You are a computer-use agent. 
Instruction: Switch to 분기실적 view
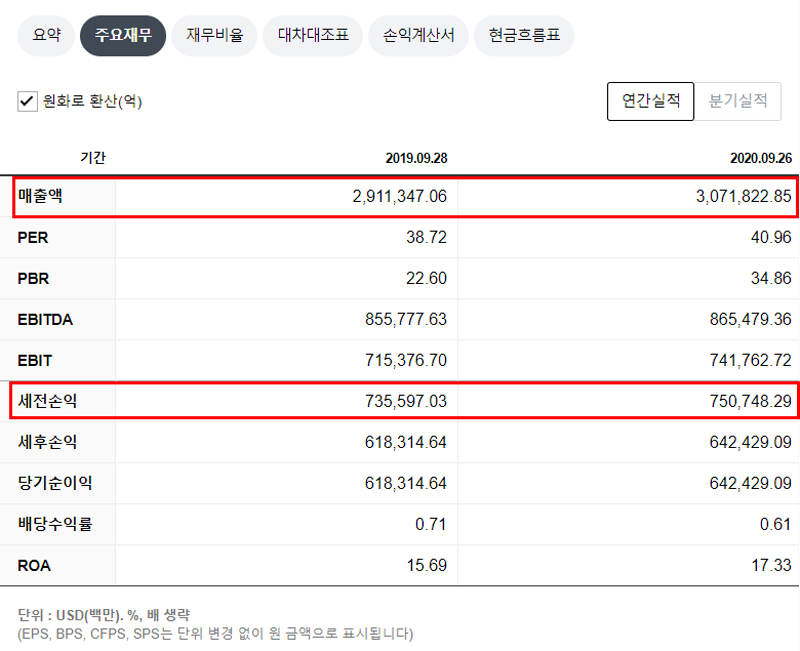point(737,101)
